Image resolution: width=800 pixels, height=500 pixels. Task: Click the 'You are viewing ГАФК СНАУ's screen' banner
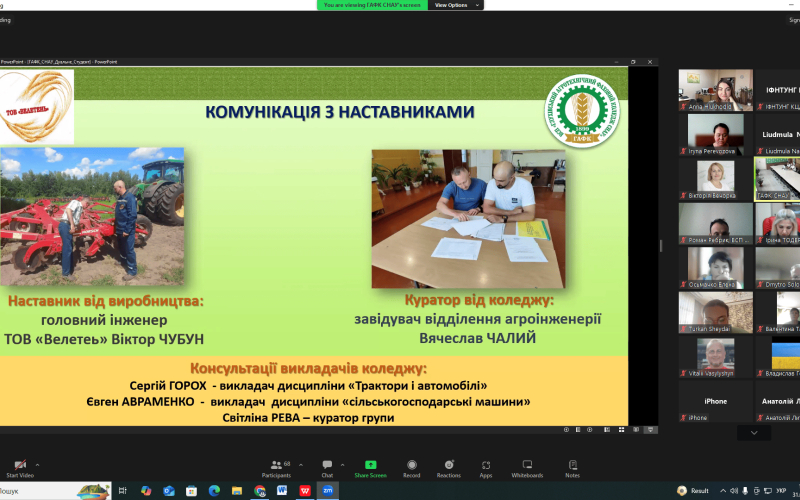(372, 5)
